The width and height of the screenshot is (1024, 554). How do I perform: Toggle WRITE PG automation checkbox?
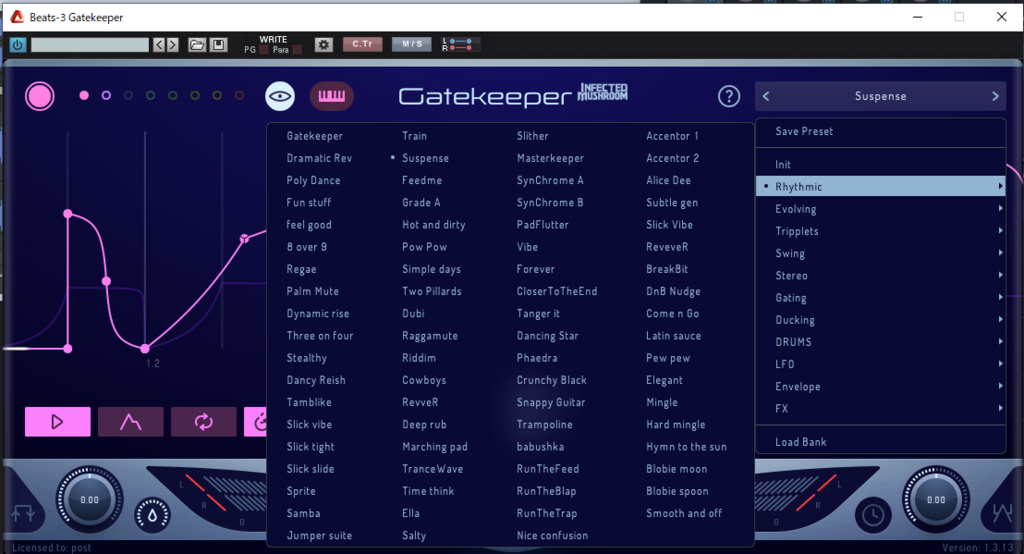[x=264, y=50]
